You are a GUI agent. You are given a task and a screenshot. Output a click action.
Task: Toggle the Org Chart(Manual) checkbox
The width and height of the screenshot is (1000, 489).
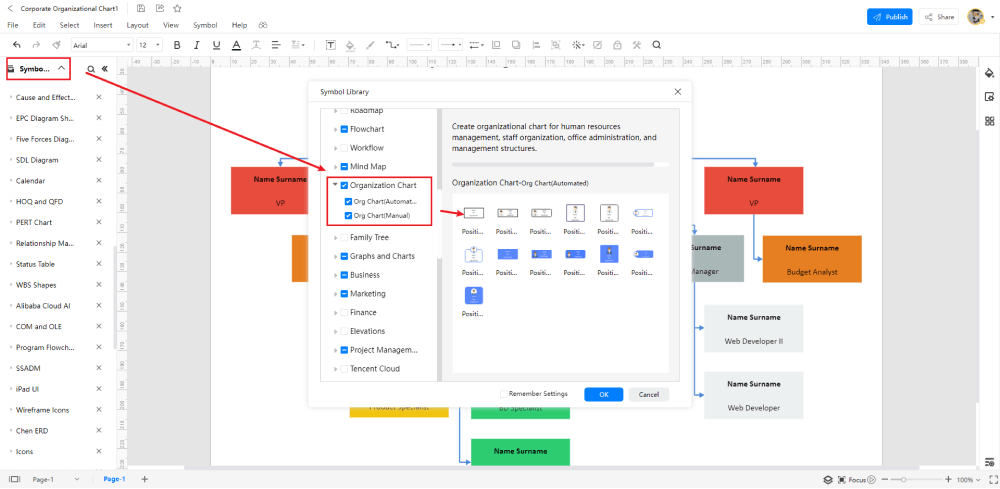pyautogui.click(x=348, y=215)
